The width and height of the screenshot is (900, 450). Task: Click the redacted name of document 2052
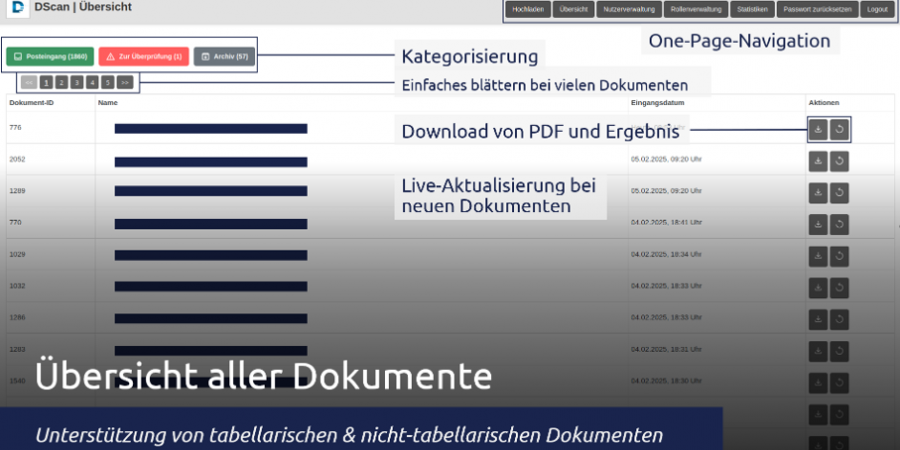click(x=211, y=162)
